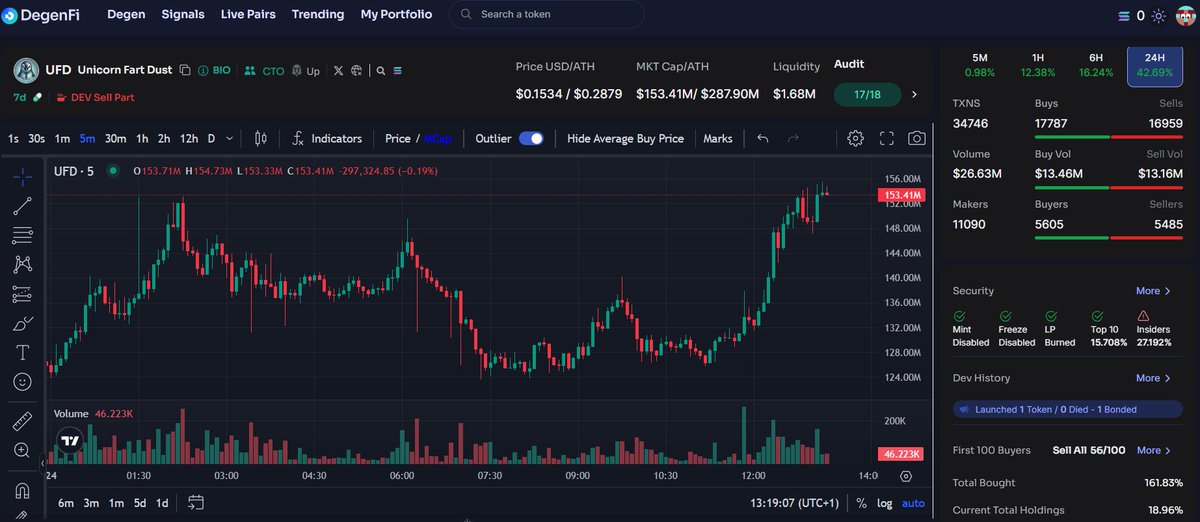The image size is (1200, 522).
Task: Select the crosshair cursor tool
Action: 22,177
